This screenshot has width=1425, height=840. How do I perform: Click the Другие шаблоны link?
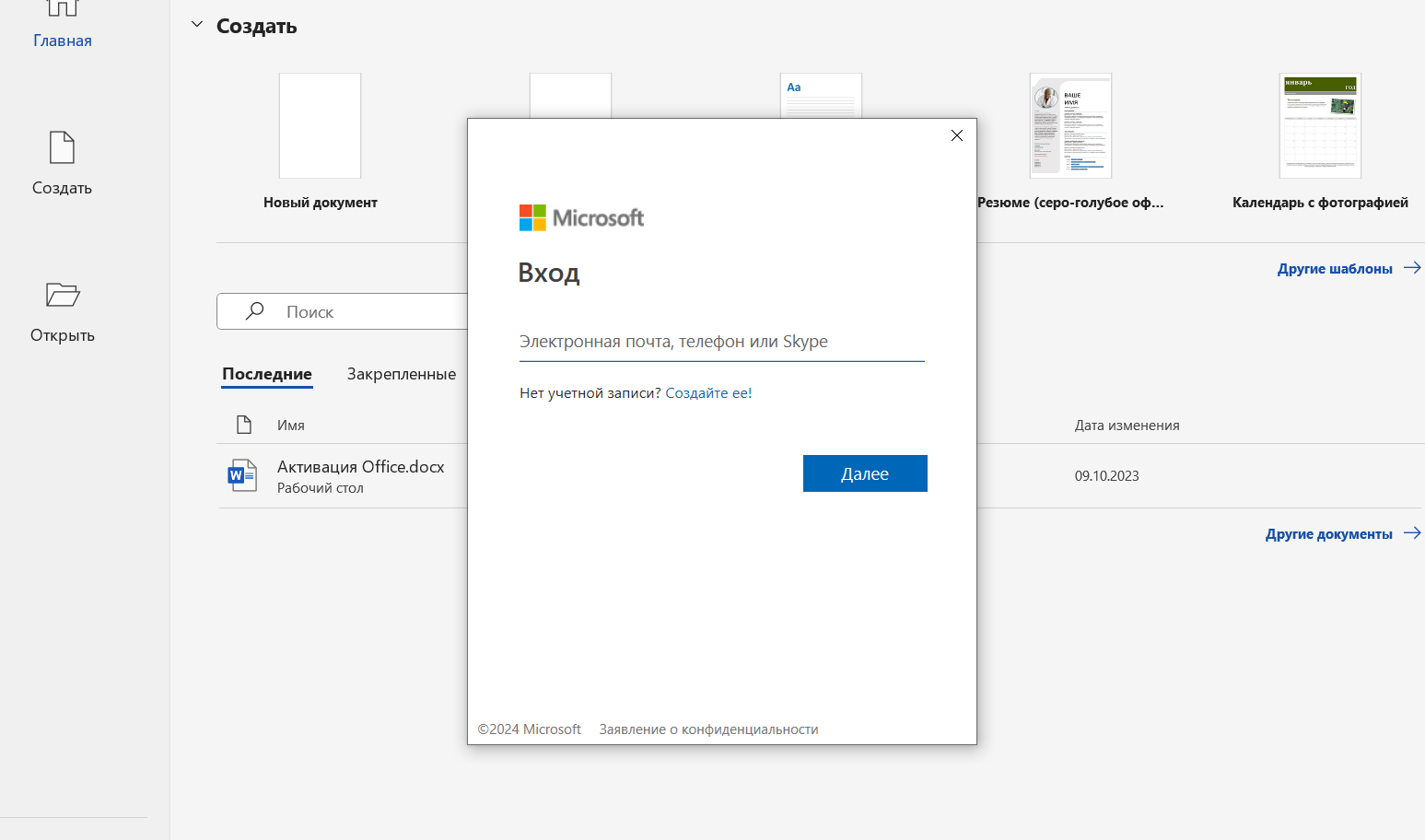pos(1335,269)
